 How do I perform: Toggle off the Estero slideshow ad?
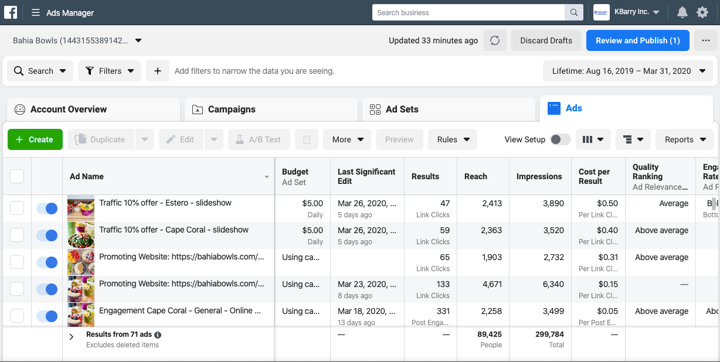coord(47,209)
